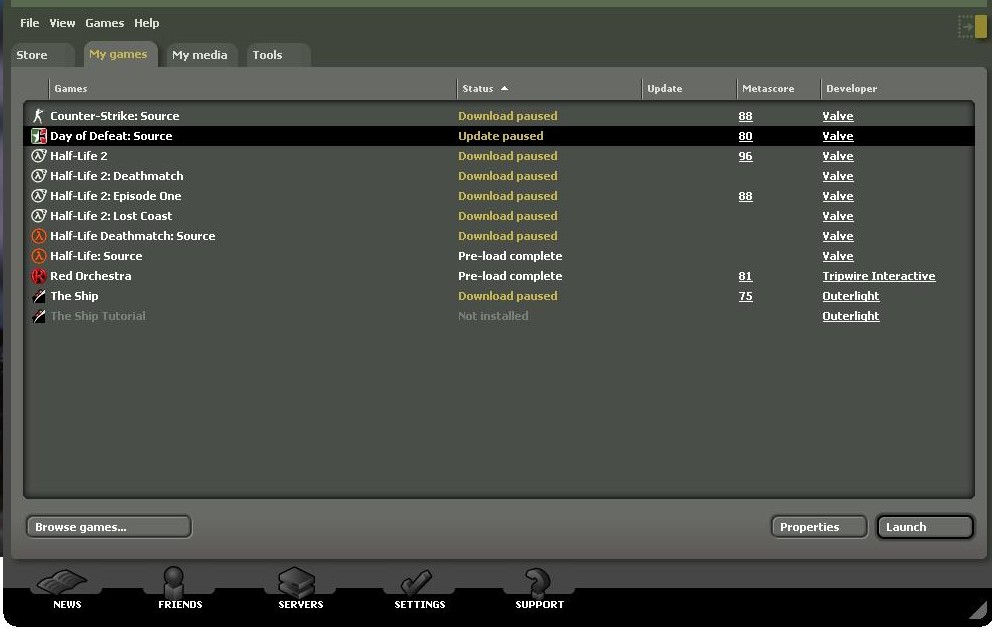The image size is (992, 632).
Task: Select the Half-Life Deathmatch: Source row
Action: (499, 236)
